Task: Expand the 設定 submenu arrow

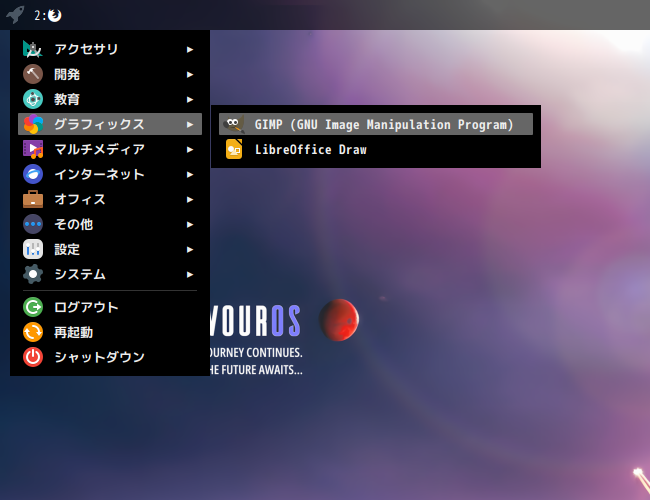Action: (x=190, y=249)
